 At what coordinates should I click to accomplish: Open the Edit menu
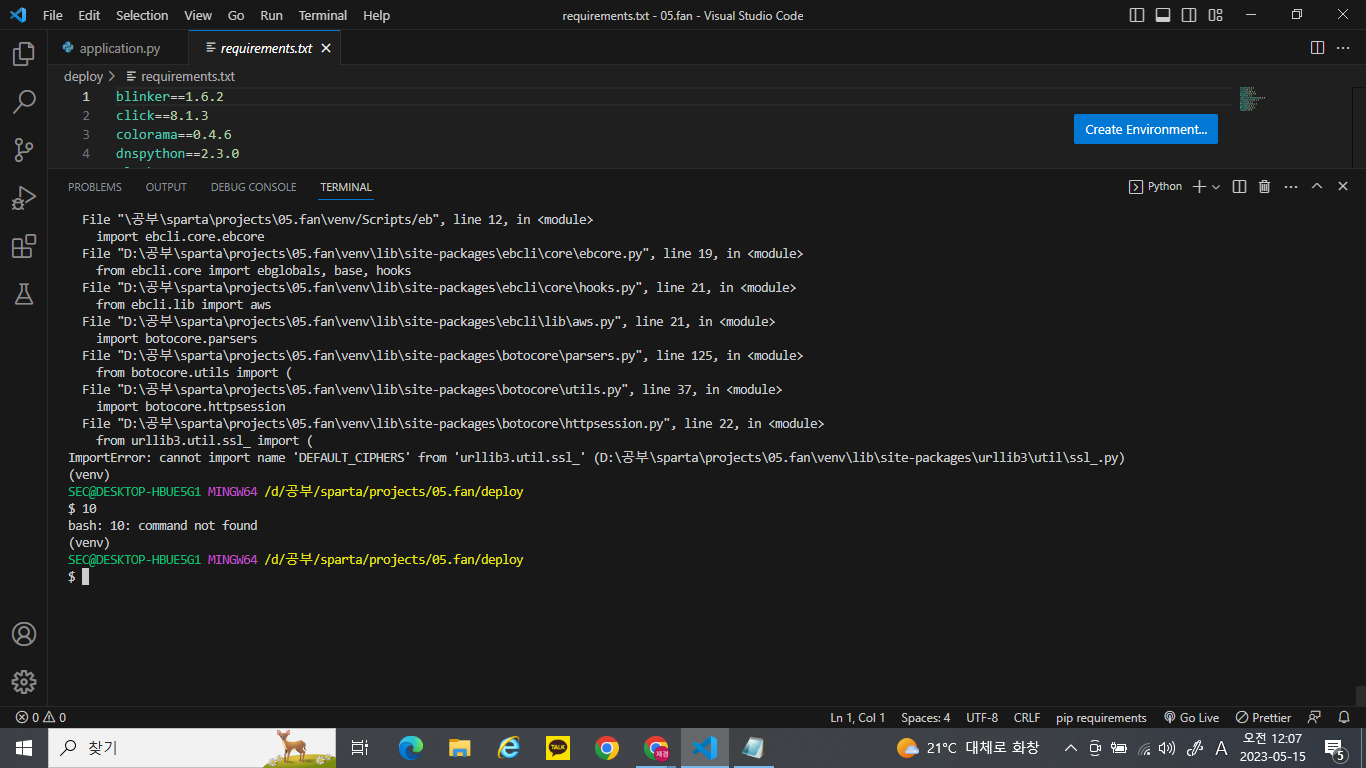point(89,15)
